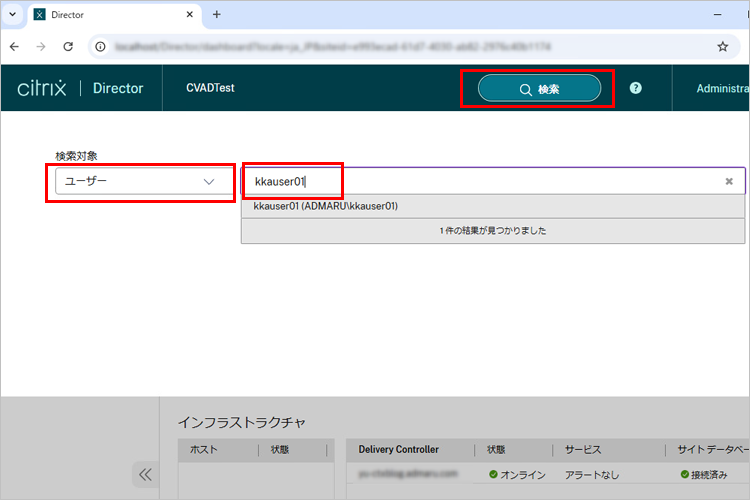Image resolution: width=750 pixels, height=500 pixels.
Task: Click the ホスト column header
Action: [x=203, y=450]
